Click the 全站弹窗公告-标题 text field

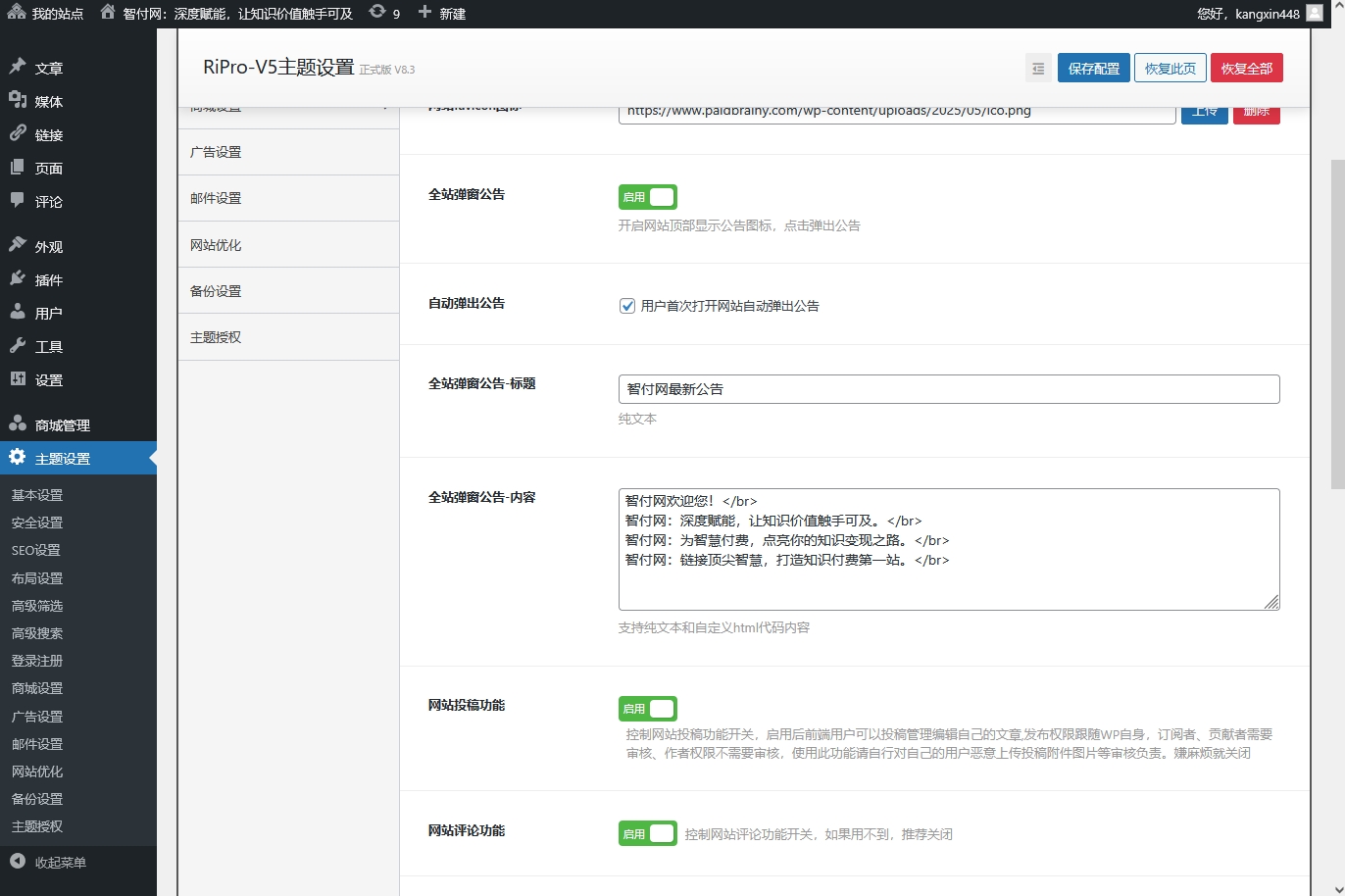point(949,389)
